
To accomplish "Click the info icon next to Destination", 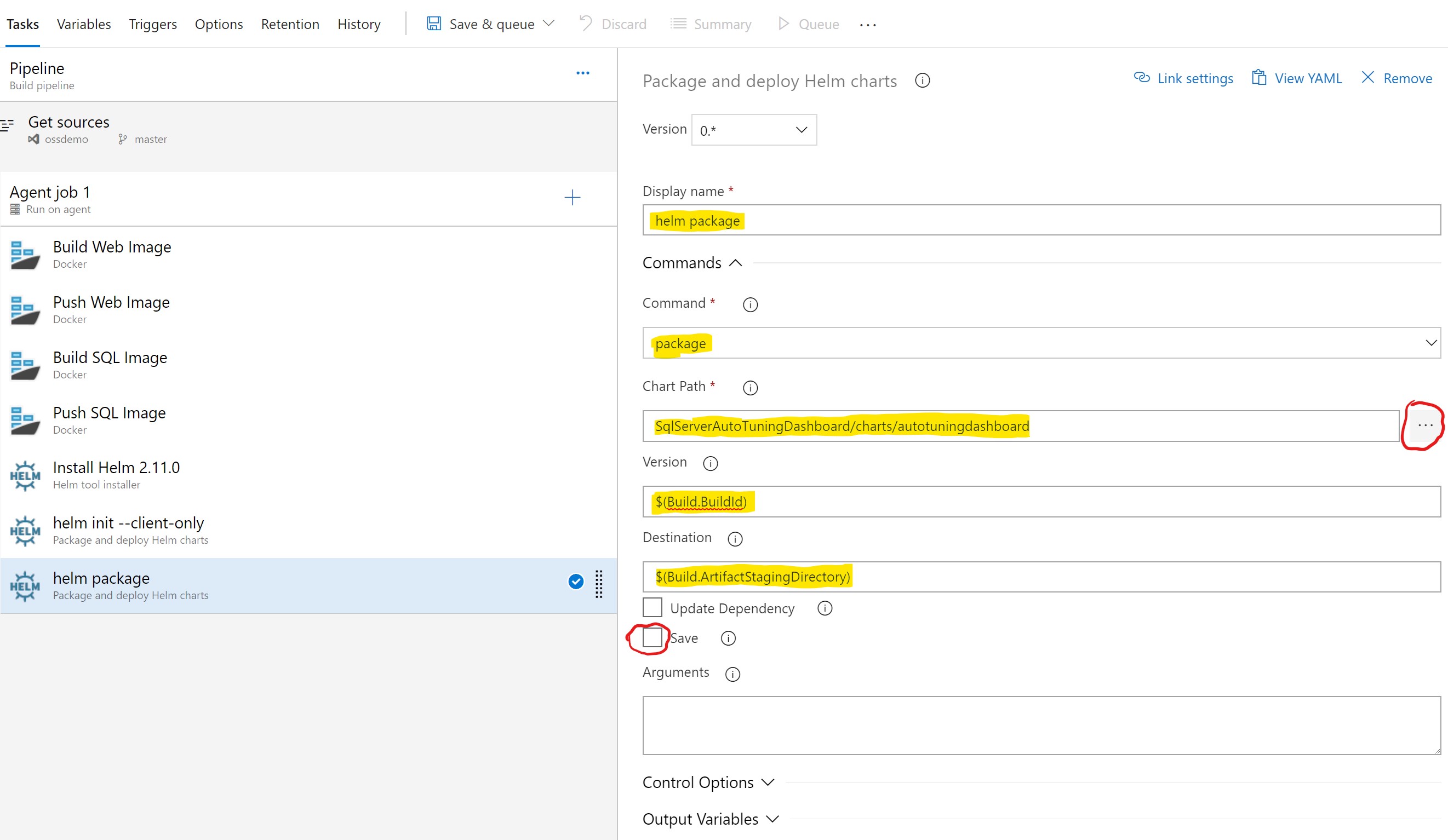I will click(734, 539).
